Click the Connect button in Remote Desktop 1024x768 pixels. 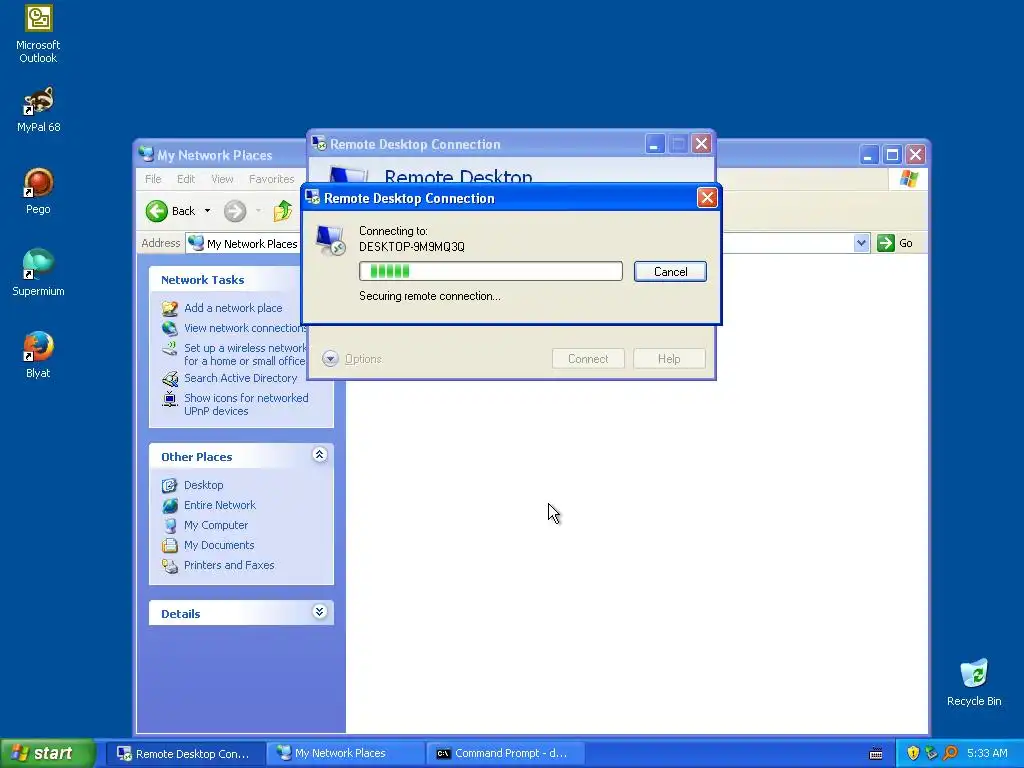588,359
